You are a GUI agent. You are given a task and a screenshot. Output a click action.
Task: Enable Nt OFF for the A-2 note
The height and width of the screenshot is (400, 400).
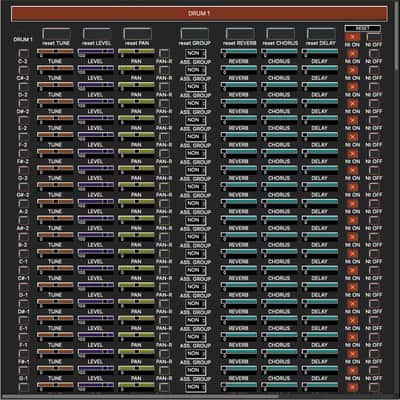pyautogui.click(x=374, y=204)
